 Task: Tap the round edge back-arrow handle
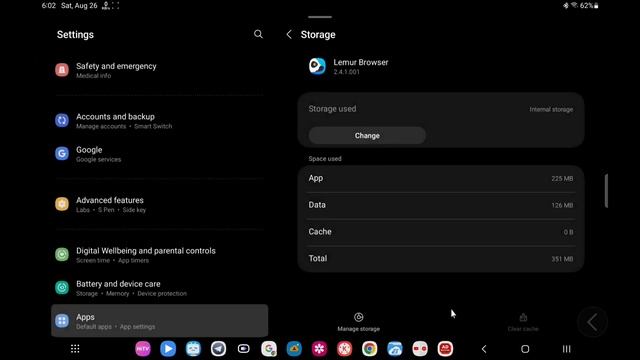point(592,322)
